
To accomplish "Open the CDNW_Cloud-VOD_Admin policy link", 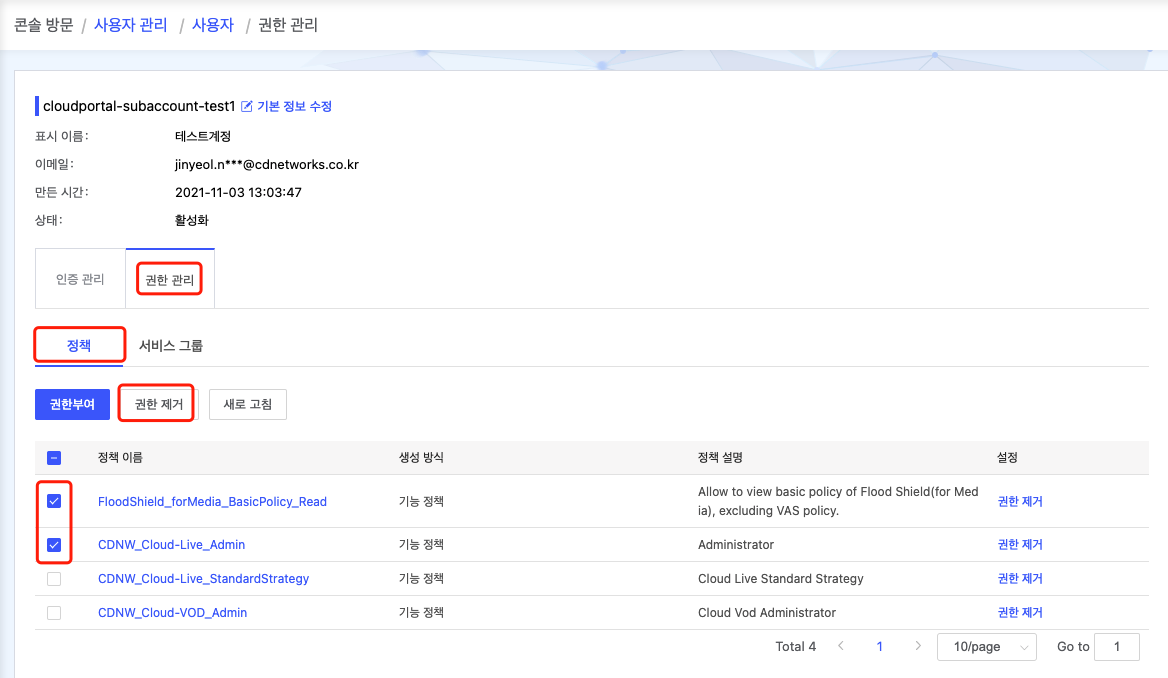I will (172, 613).
